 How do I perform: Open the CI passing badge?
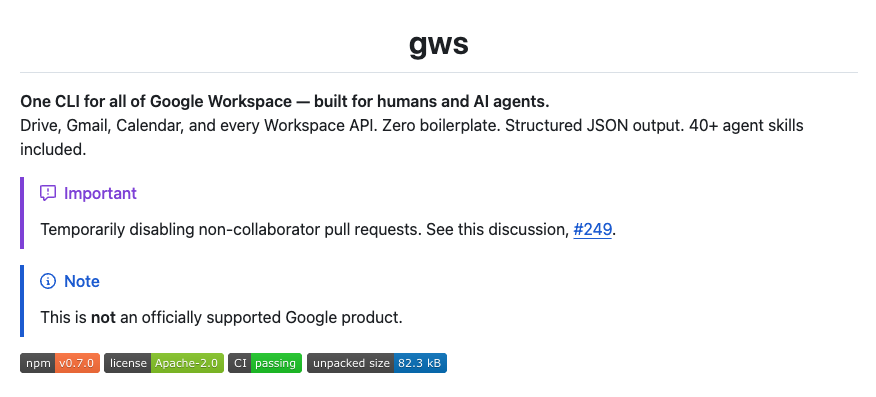(265, 363)
